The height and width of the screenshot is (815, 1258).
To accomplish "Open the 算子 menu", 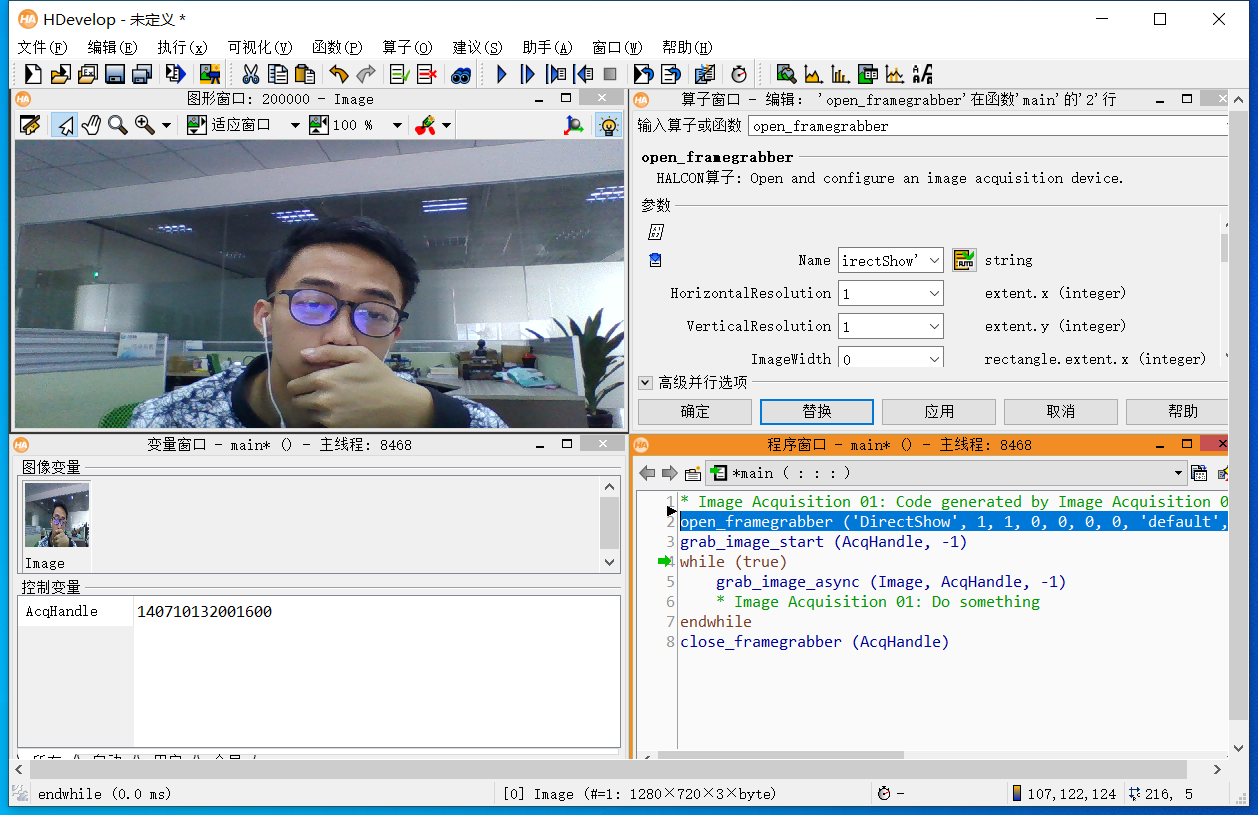I will tap(407, 47).
